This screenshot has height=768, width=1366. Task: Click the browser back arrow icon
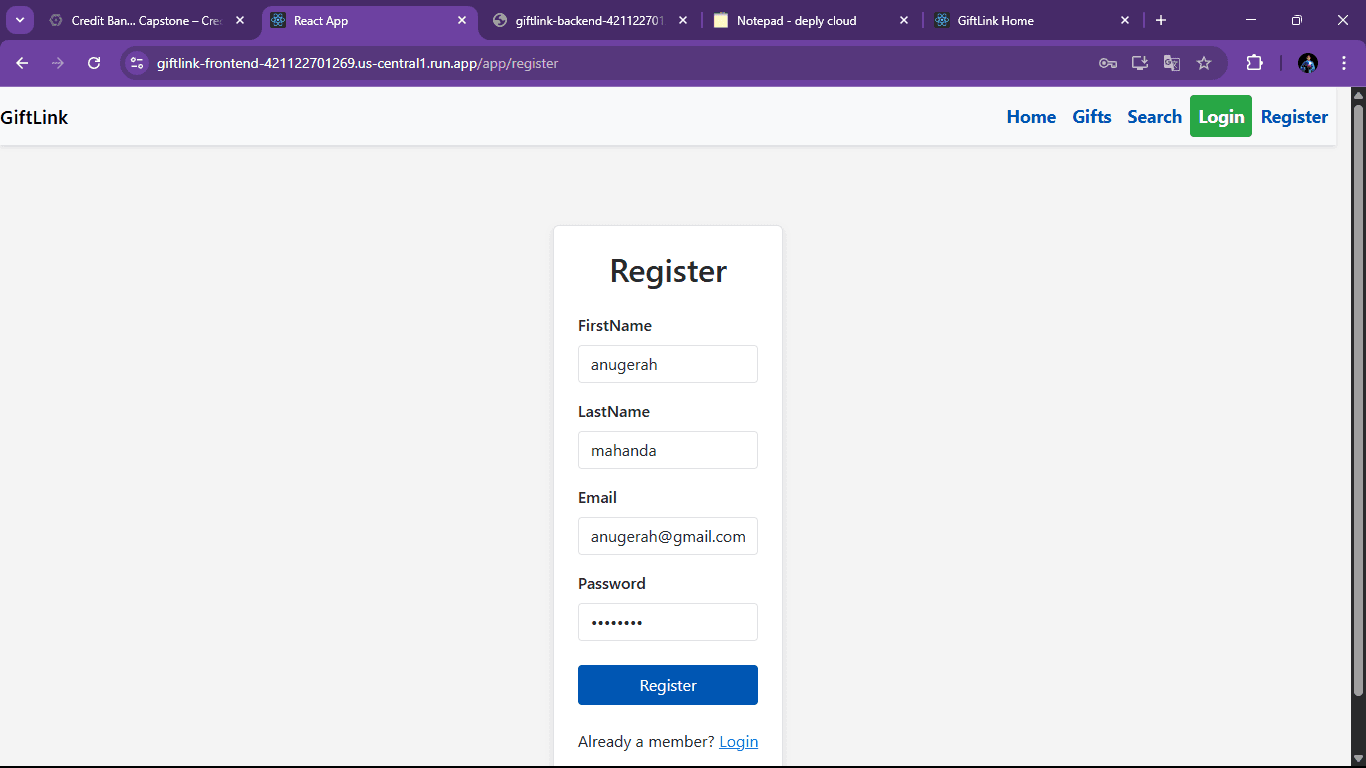point(22,63)
